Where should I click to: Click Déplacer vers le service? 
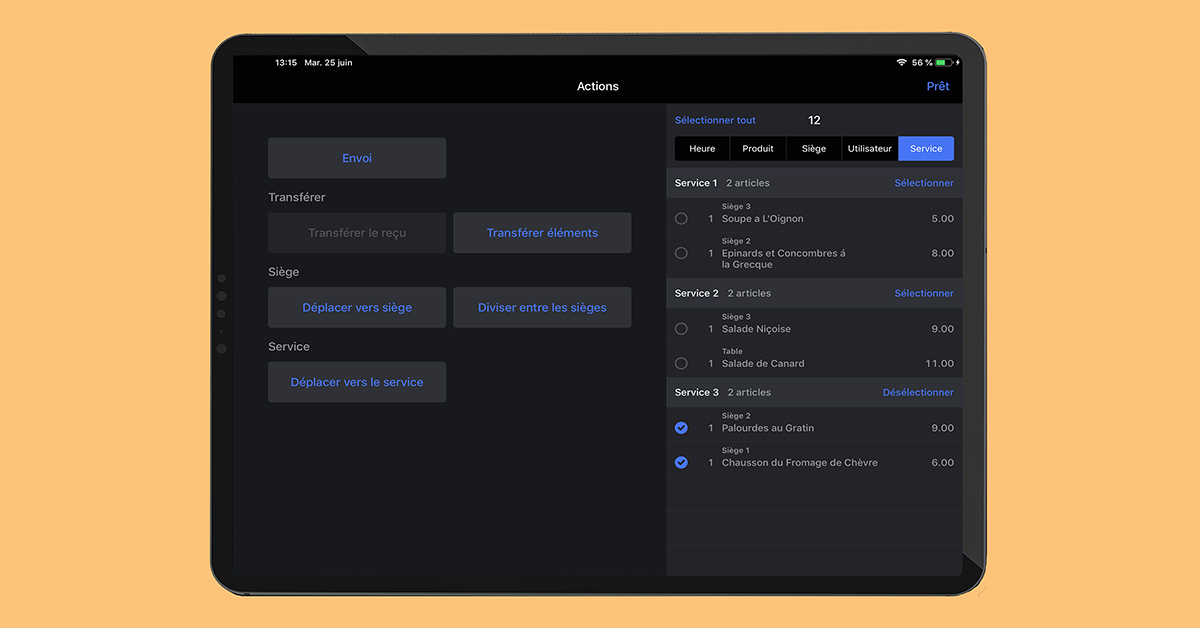(357, 382)
